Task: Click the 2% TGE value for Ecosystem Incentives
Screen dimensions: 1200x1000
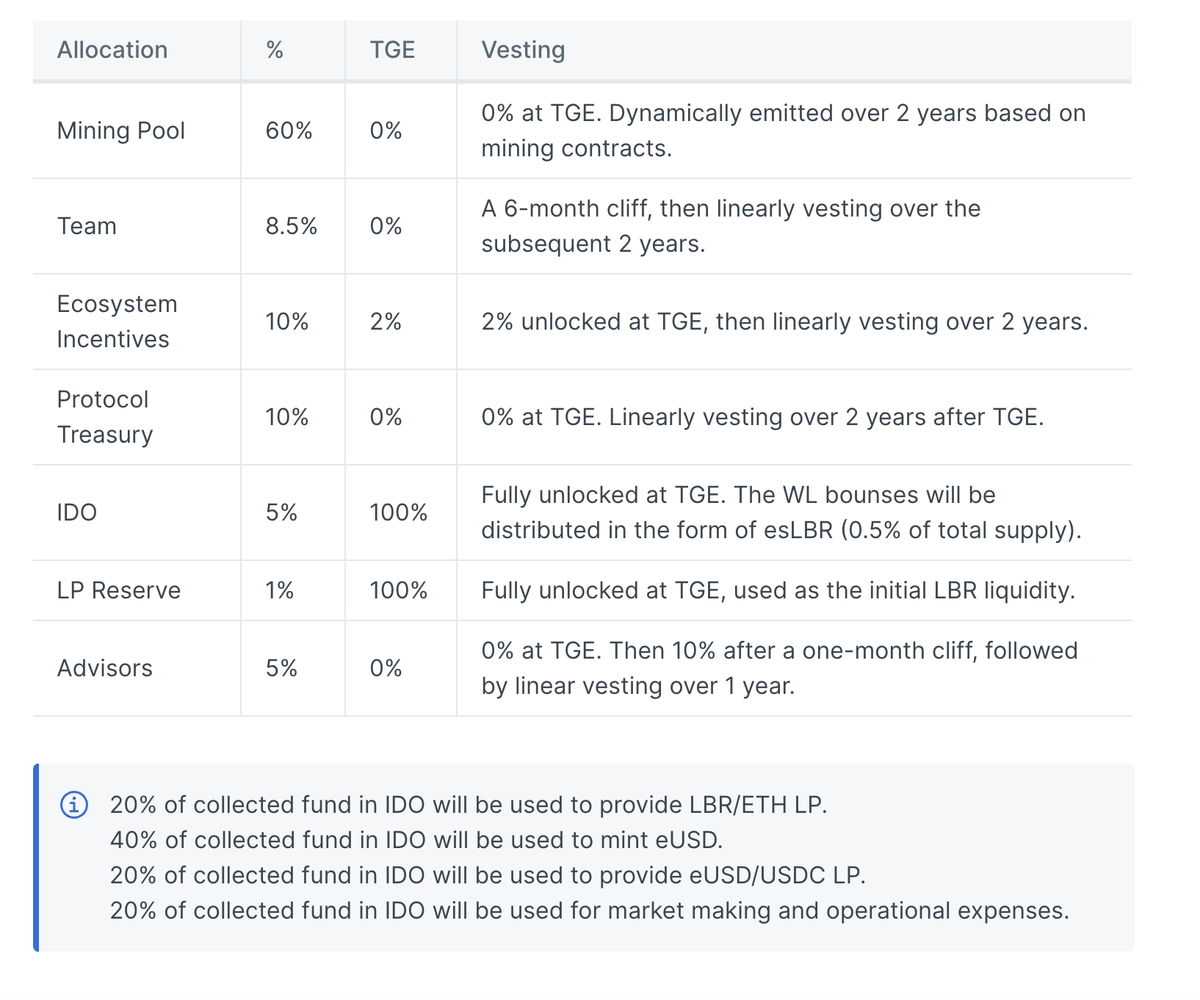Action: coord(384,322)
